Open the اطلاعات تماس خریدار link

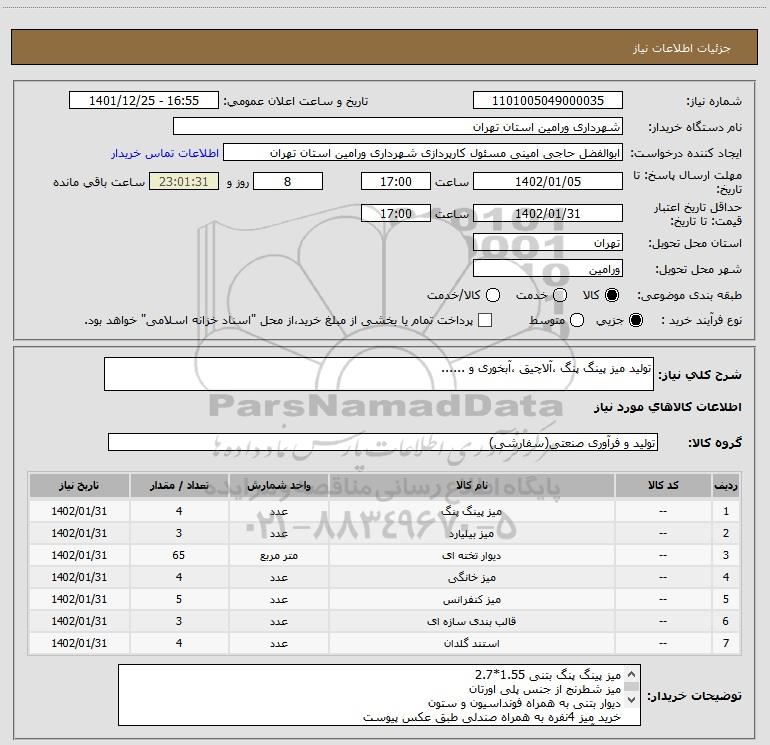[165, 153]
